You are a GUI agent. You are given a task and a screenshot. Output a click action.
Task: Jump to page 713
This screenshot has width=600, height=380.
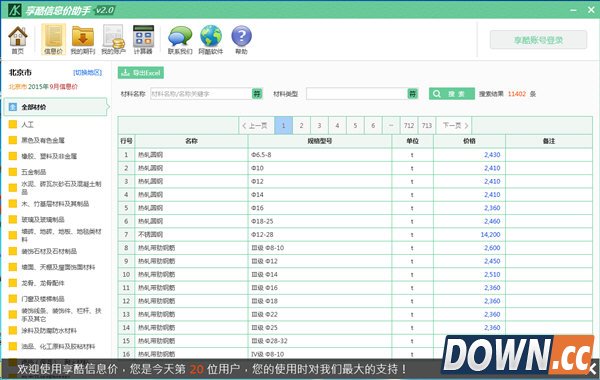tap(427, 126)
